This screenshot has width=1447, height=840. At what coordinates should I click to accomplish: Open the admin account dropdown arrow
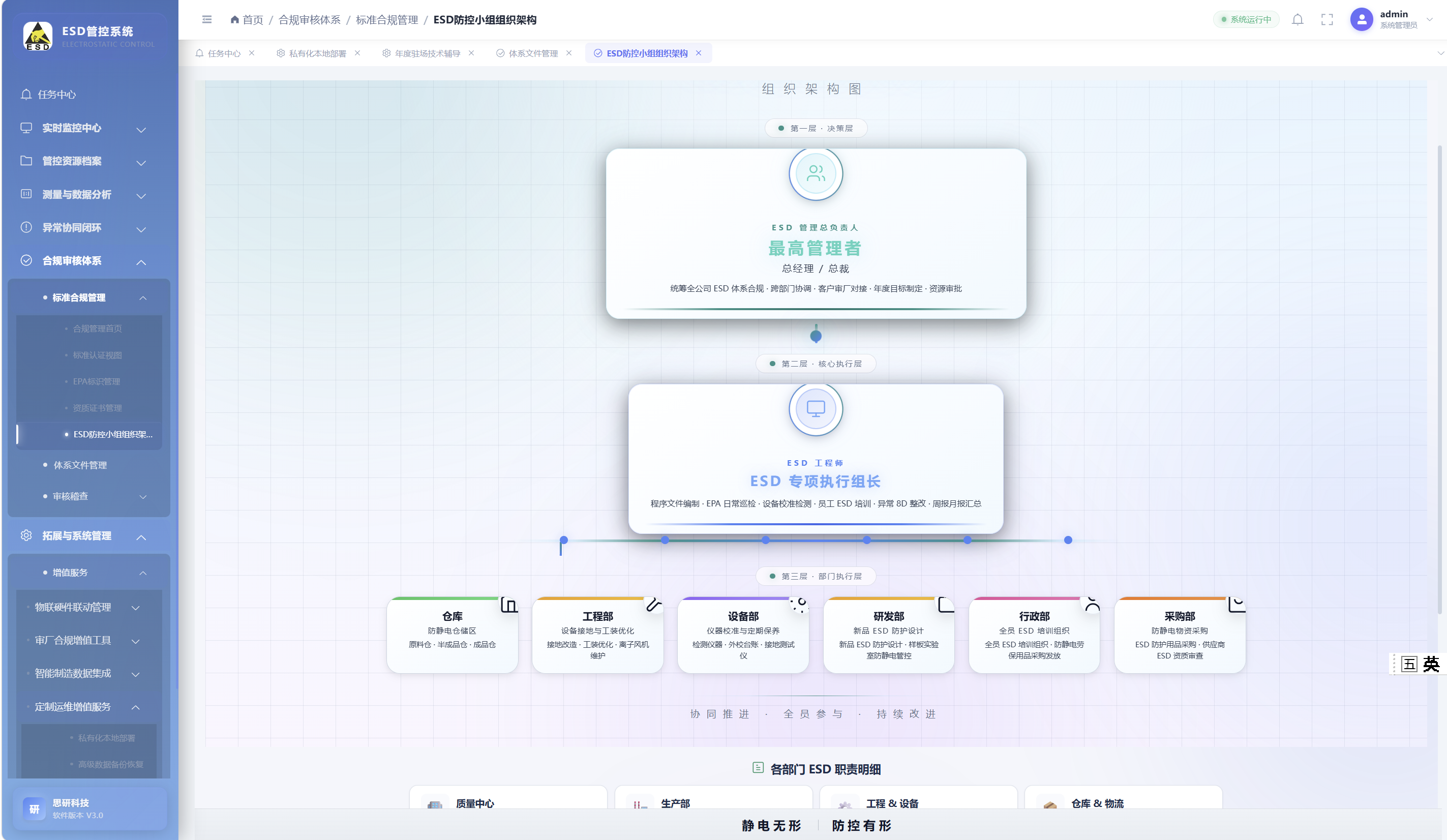(x=1430, y=19)
